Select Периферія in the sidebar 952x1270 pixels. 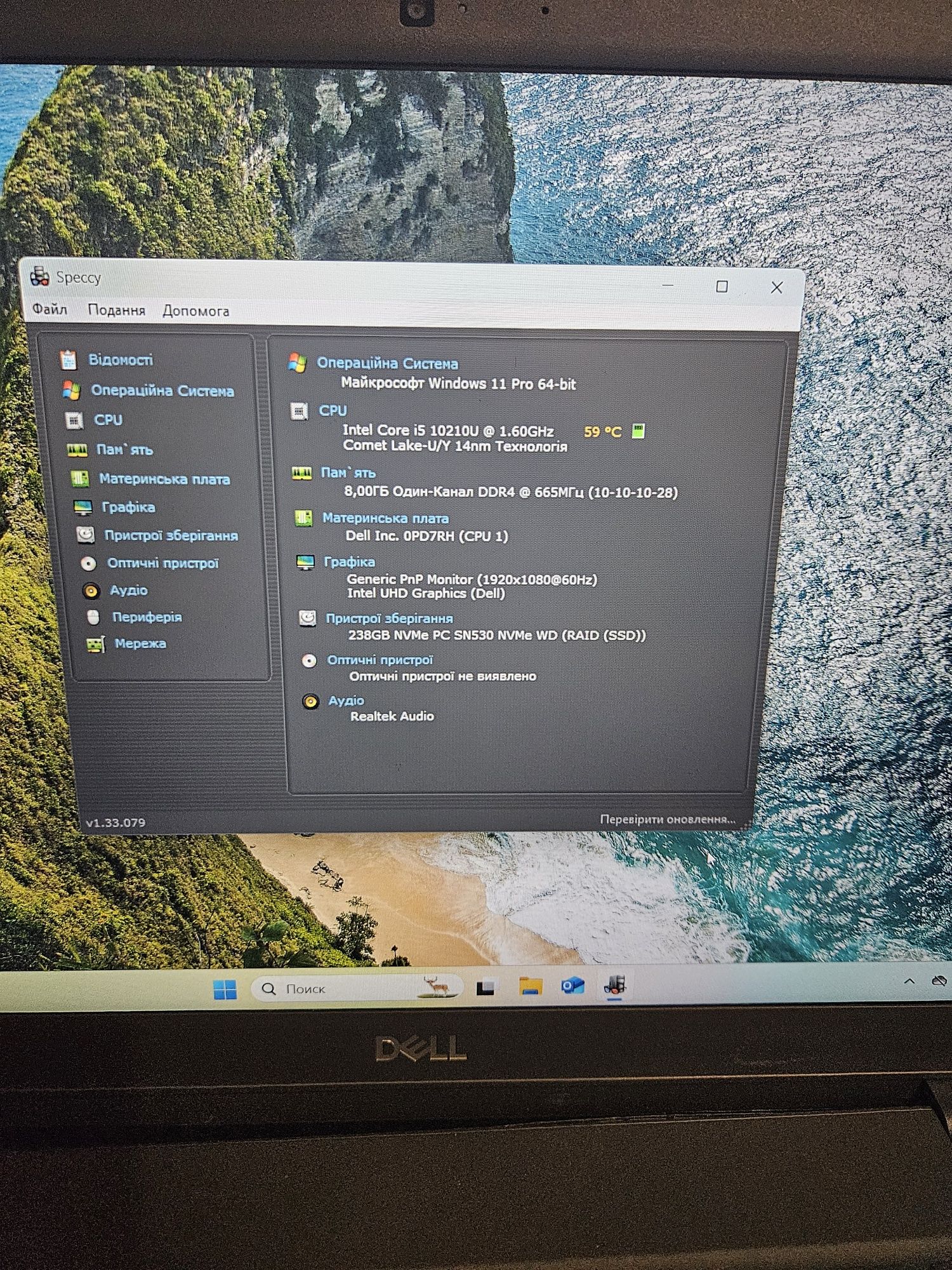tap(147, 617)
